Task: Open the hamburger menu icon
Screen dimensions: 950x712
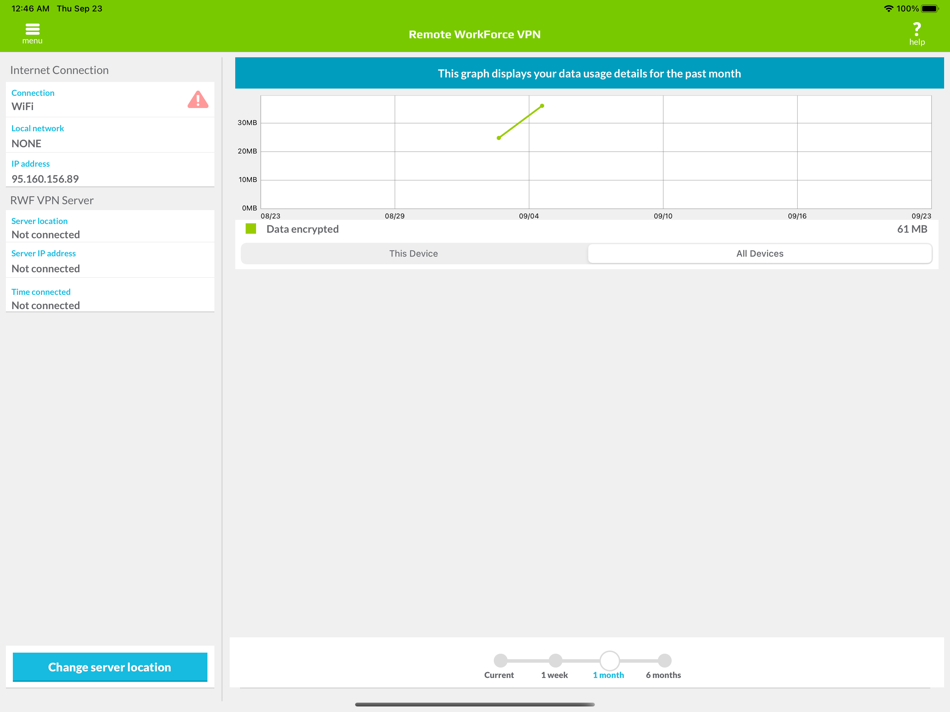Action: [x=32, y=29]
